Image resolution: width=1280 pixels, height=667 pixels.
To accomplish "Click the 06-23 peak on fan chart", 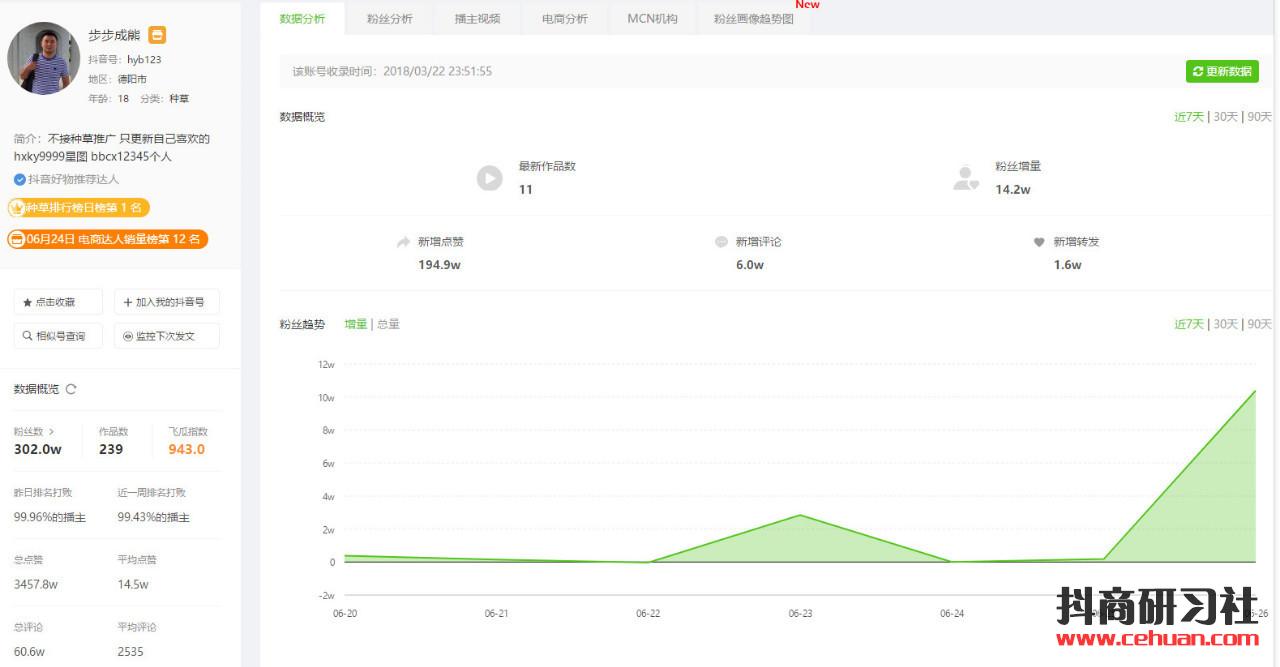I will 800,515.
